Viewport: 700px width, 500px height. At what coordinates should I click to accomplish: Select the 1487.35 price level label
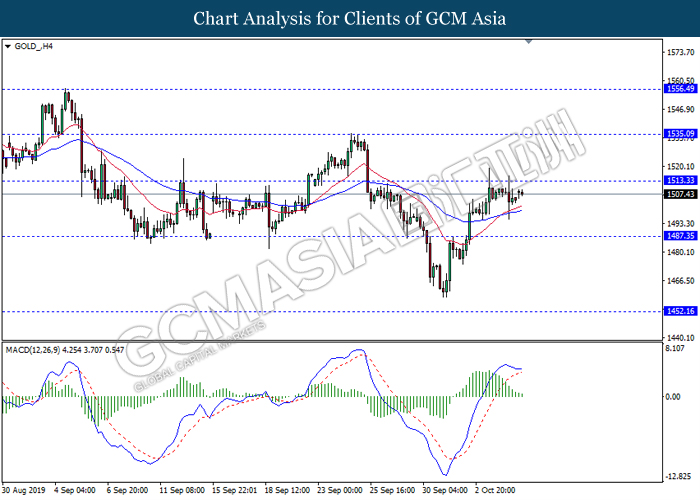(680, 236)
